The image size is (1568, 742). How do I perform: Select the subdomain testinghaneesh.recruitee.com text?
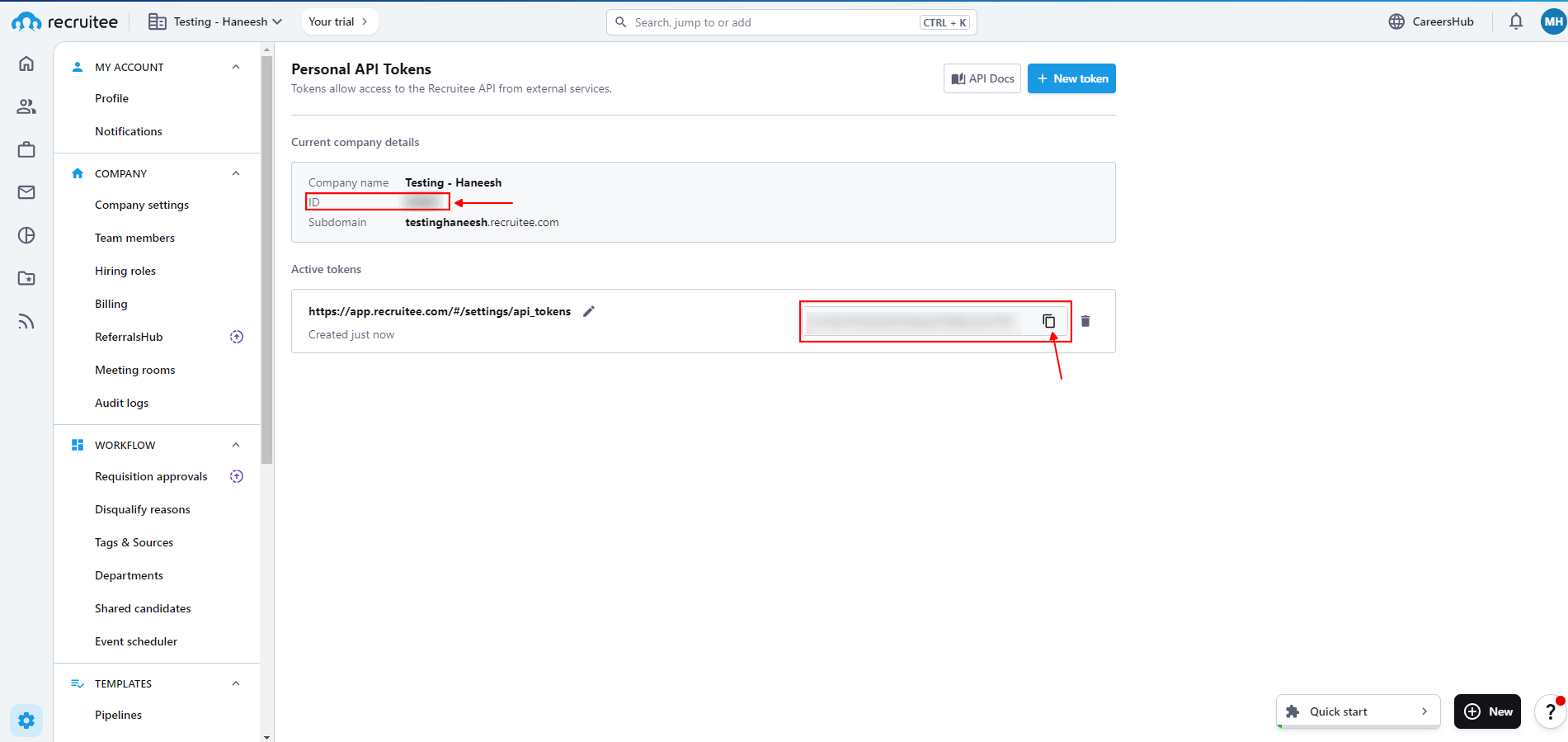click(x=482, y=222)
